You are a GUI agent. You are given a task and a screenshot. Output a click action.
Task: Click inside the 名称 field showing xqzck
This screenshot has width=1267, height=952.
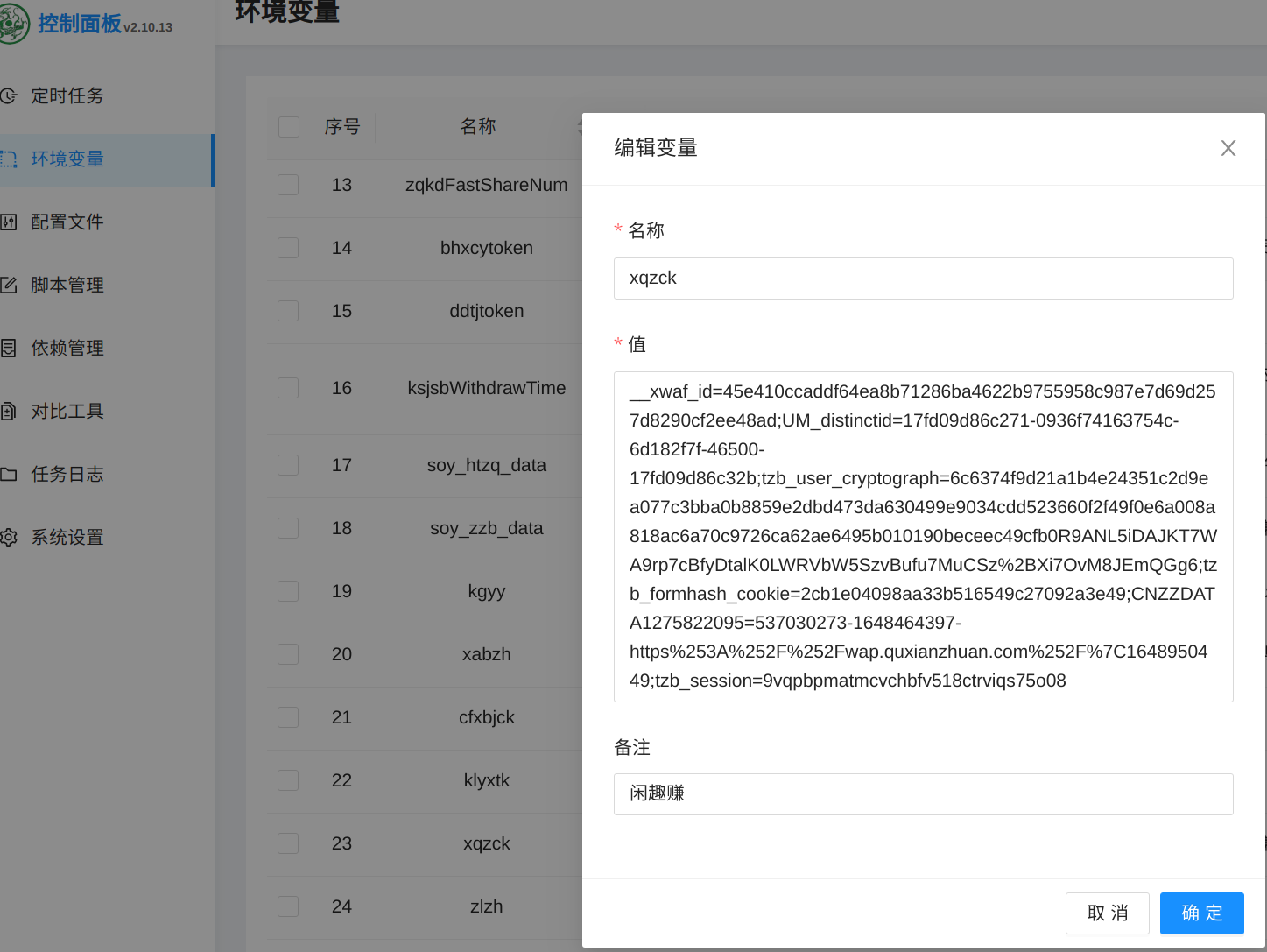[923, 278]
